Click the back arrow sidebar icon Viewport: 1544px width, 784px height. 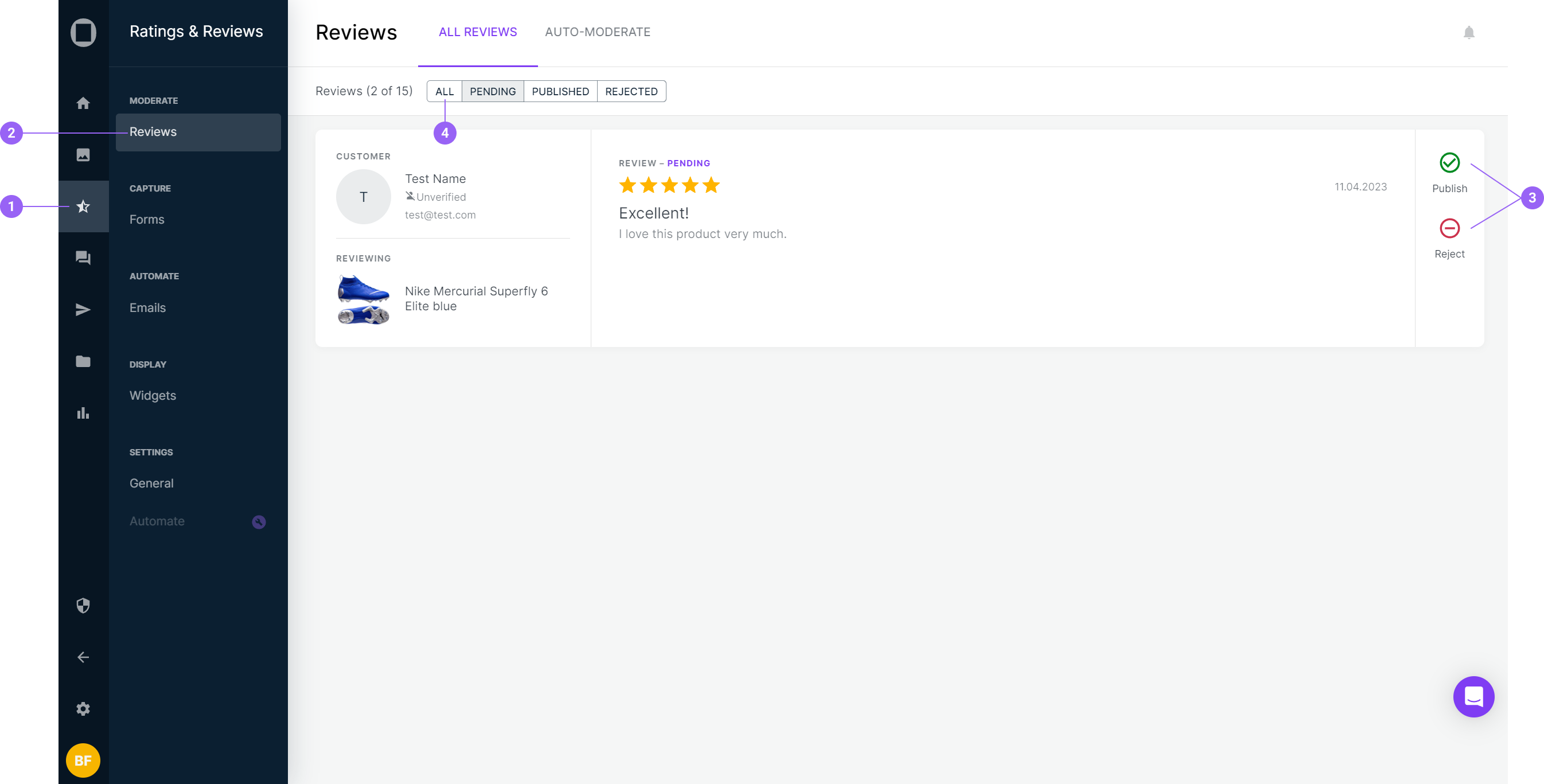[x=83, y=657]
